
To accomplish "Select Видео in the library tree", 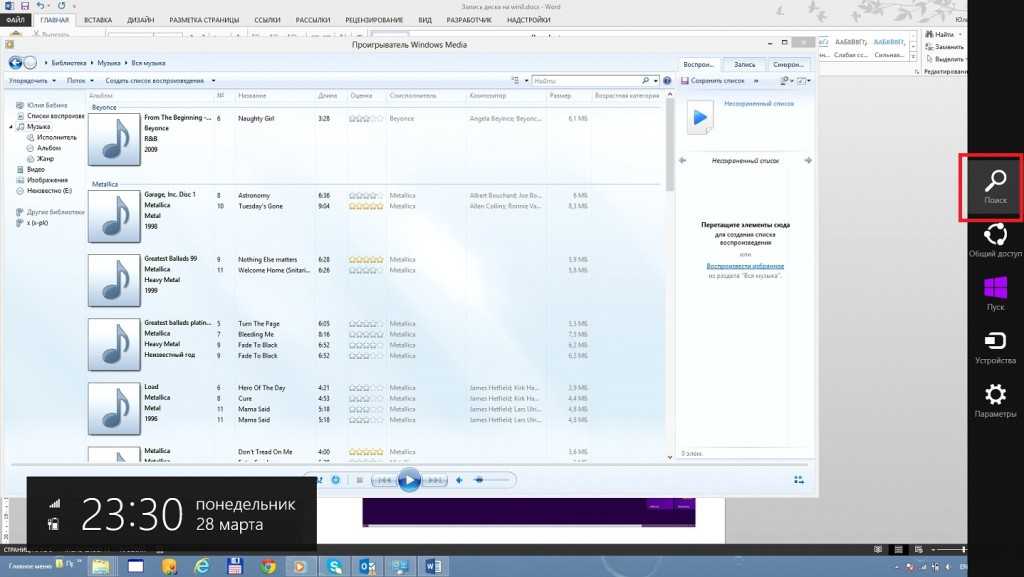I will (35, 169).
